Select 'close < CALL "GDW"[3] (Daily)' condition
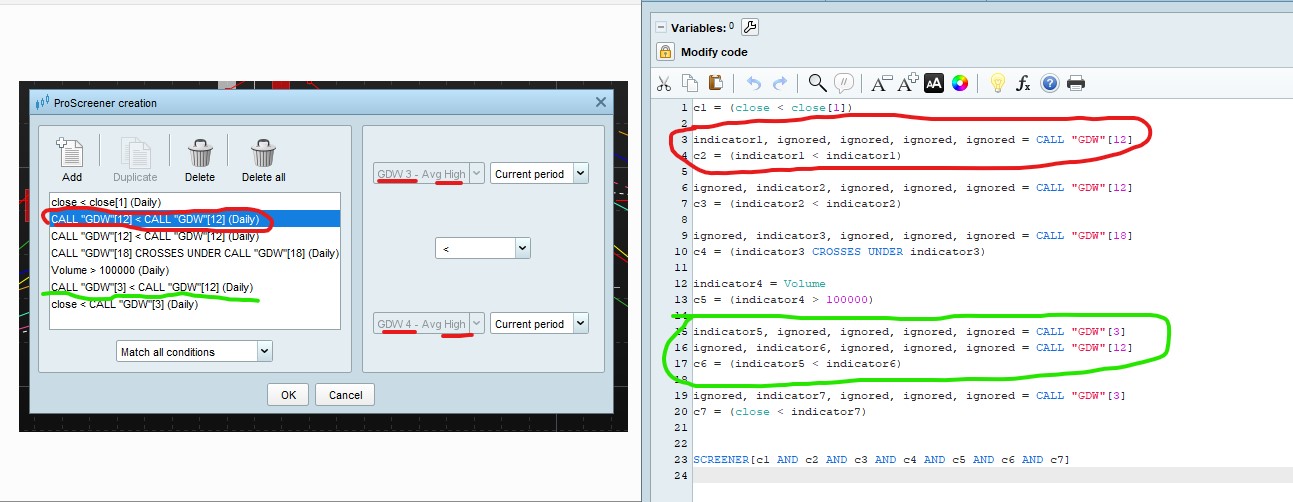1293x502 pixels. pyautogui.click(x=194, y=304)
